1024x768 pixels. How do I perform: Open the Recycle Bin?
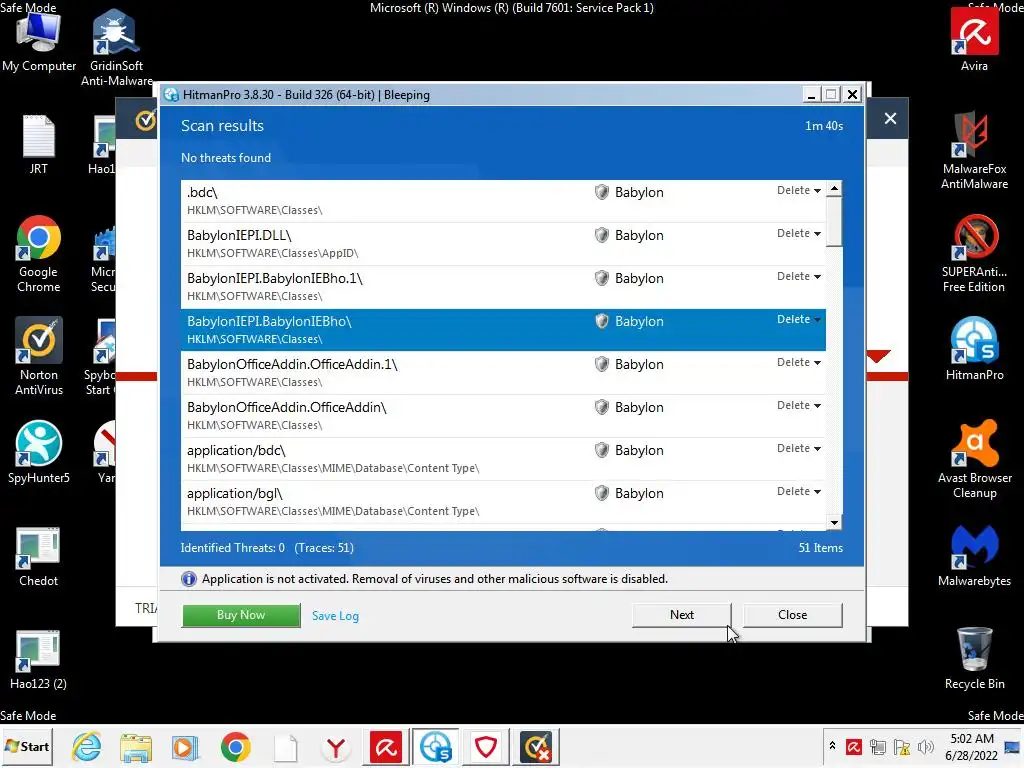pos(974,658)
